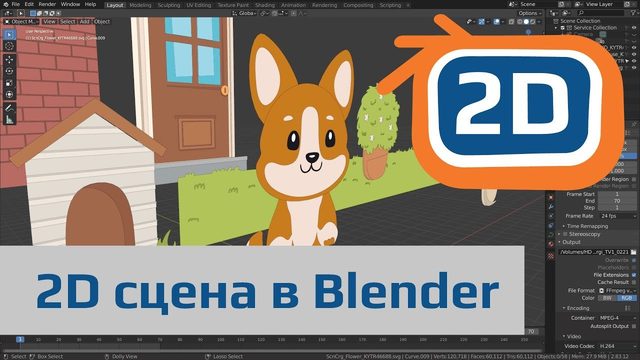Enable the Stereoscopy checkbox
Screen dimensions: 640x360
click(565, 234)
